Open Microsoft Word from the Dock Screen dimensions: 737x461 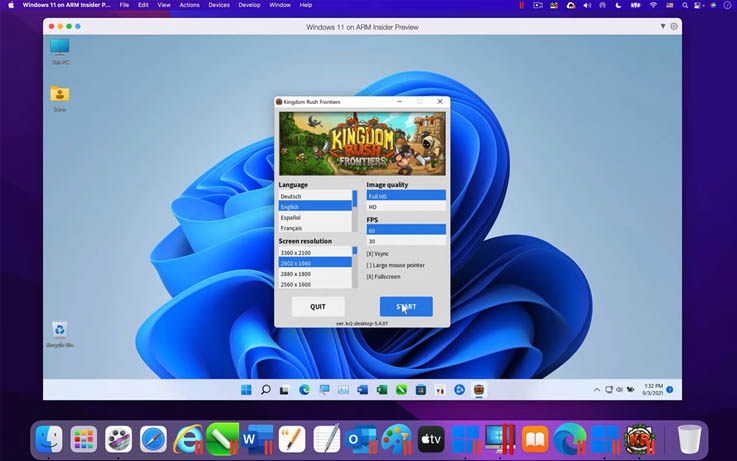[x=258, y=439]
